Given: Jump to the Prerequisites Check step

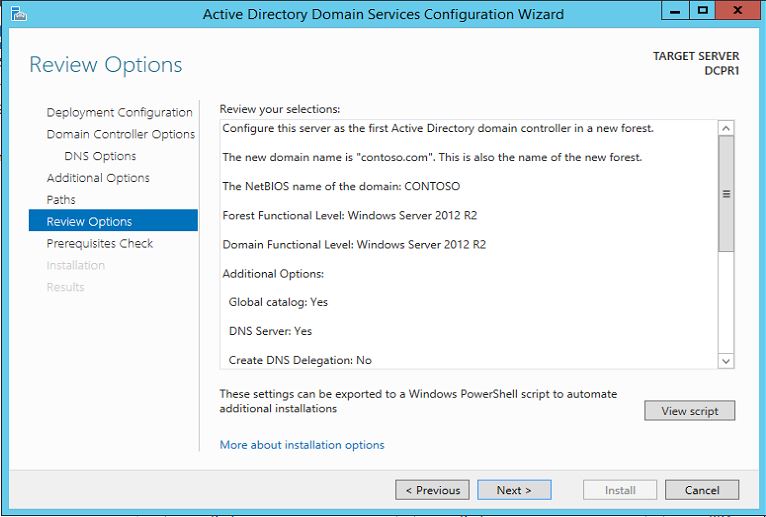Looking at the screenshot, I should (x=100, y=243).
